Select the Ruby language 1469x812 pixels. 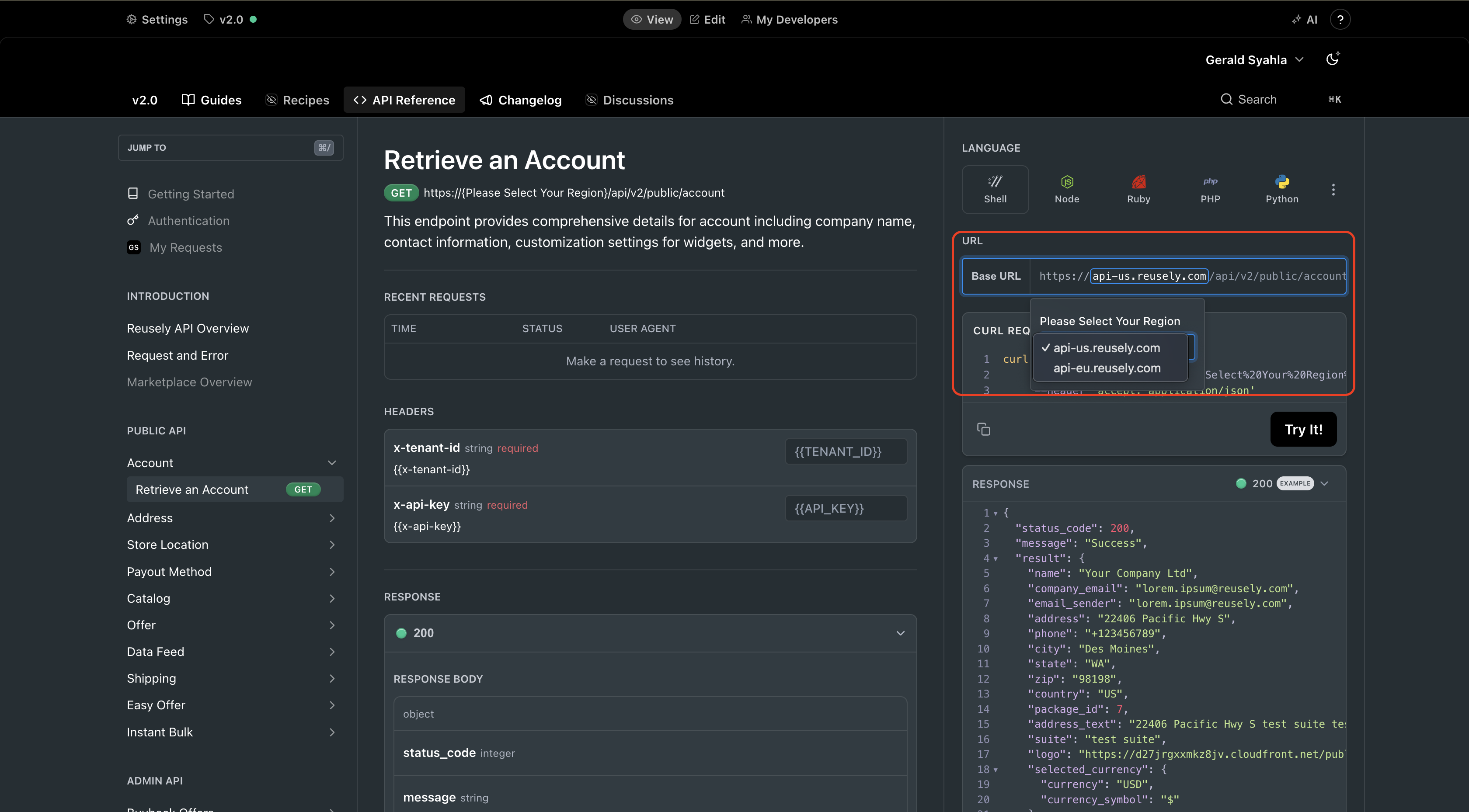[1139, 189]
